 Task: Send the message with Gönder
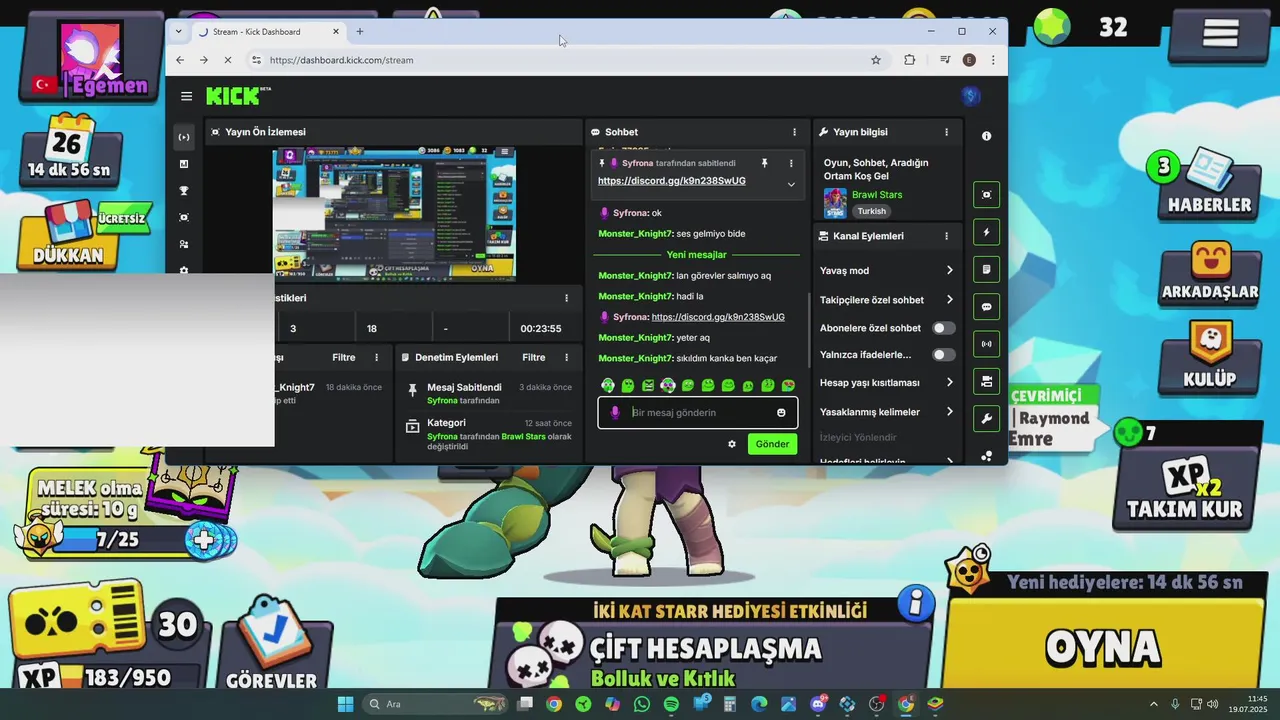point(772,444)
